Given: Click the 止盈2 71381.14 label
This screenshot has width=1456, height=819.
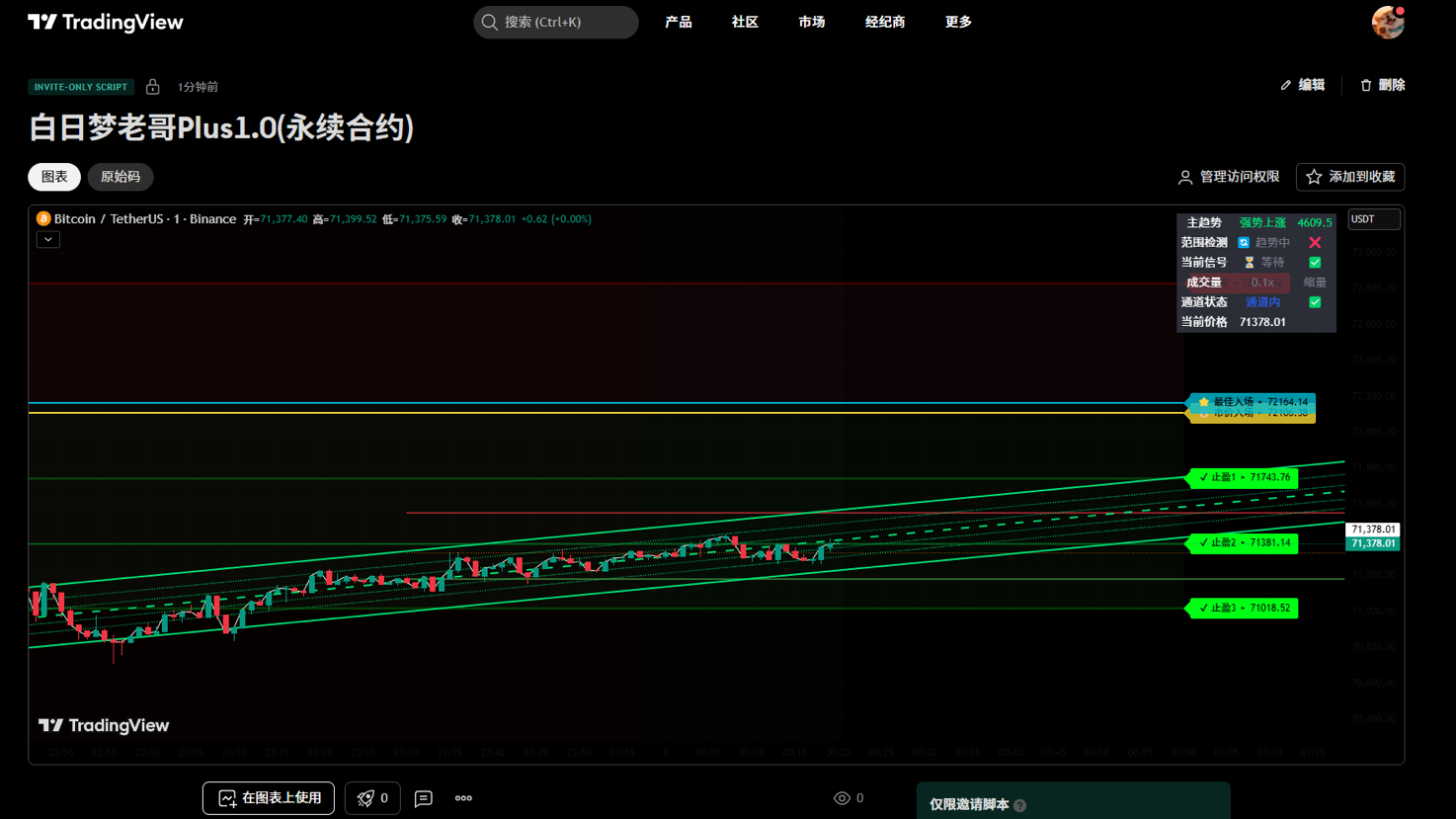Looking at the screenshot, I should click(x=1243, y=542).
